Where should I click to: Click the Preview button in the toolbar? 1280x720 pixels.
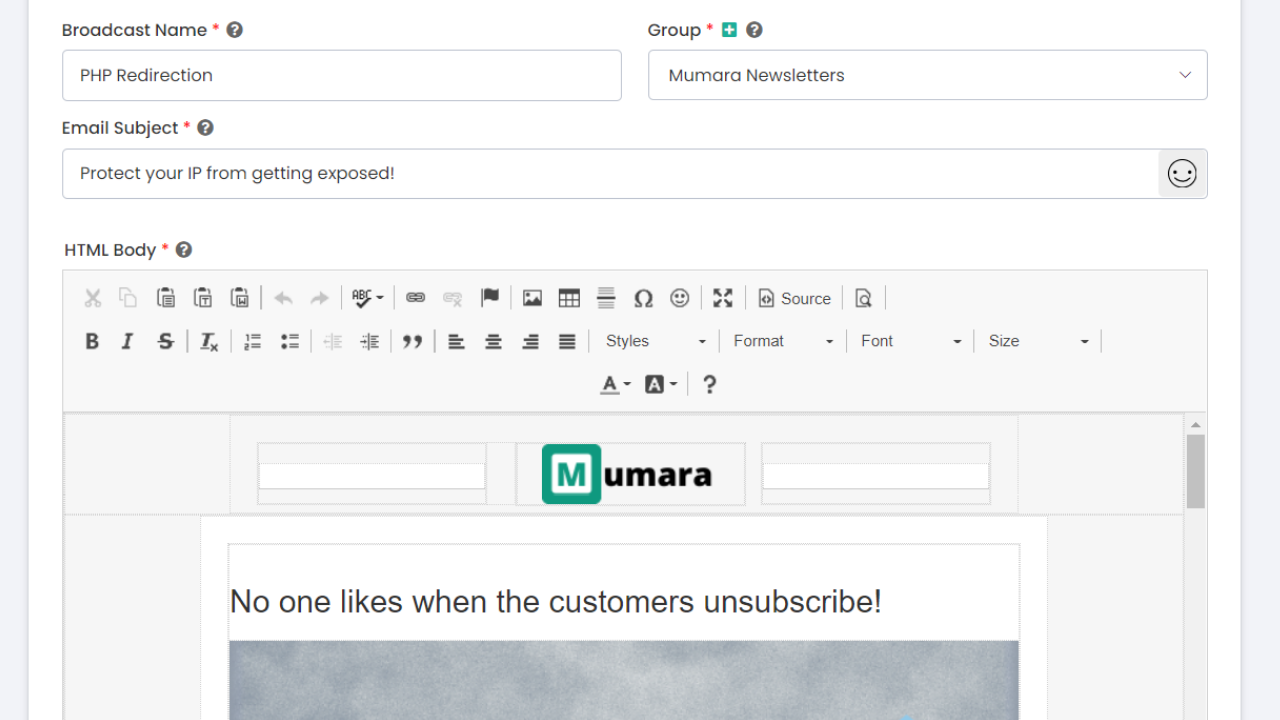pyautogui.click(x=864, y=298)
